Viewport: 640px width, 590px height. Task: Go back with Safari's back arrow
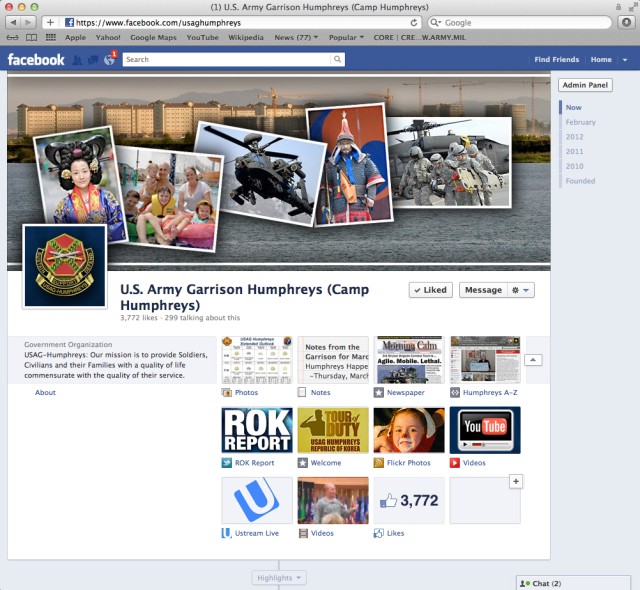click(13, 22)
